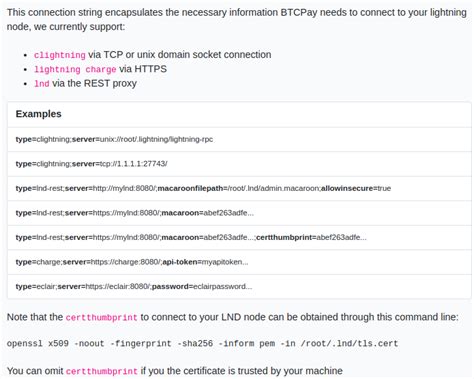Image resolution: width=474 pixels, height=379 pixels.
Task: Click the lnd code label
Action: pos(42,83)
